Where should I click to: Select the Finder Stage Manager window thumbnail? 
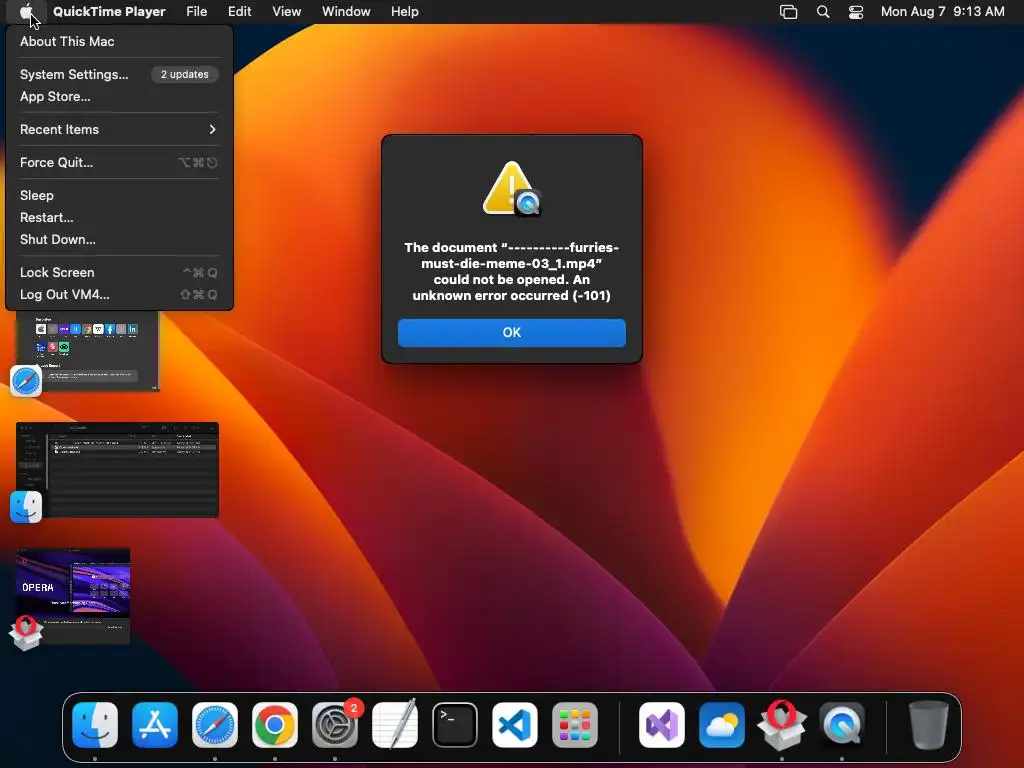(118, 470)
